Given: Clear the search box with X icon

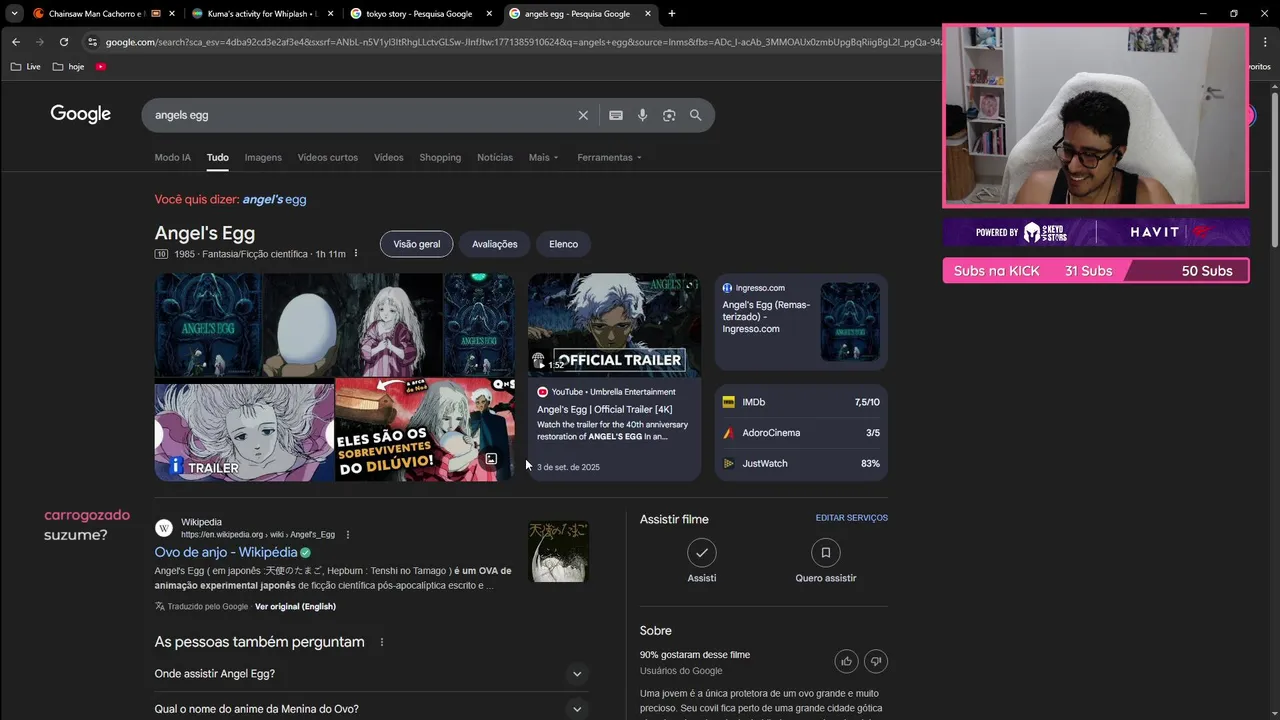Looking at the screenshot, I should 583,115.
